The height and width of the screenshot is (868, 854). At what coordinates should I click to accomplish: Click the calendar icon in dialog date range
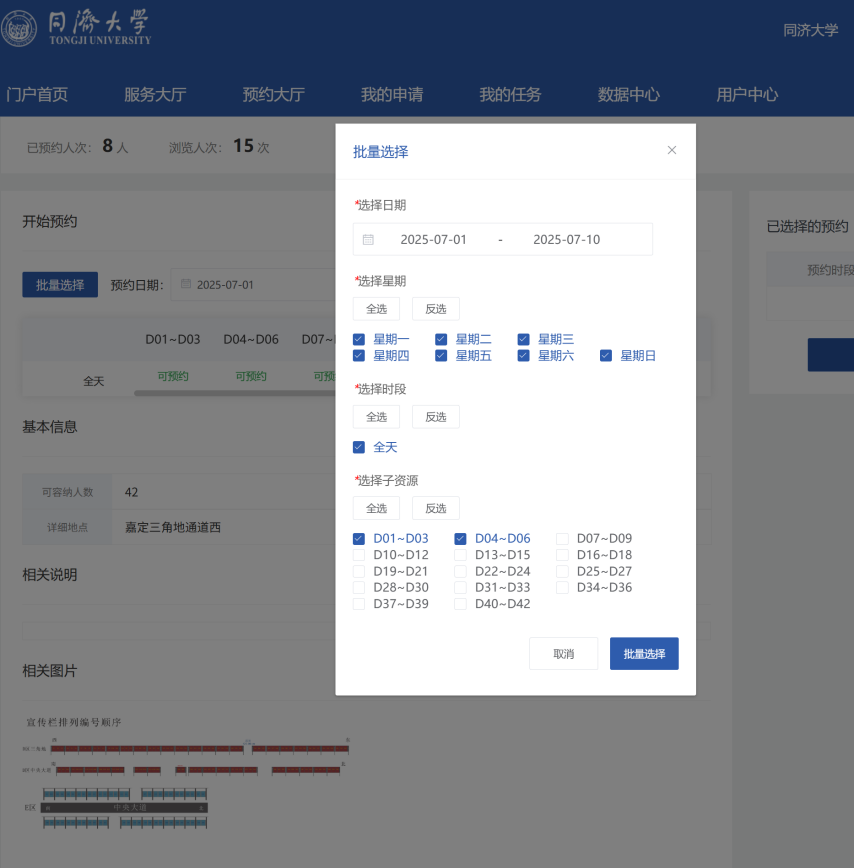368,240
